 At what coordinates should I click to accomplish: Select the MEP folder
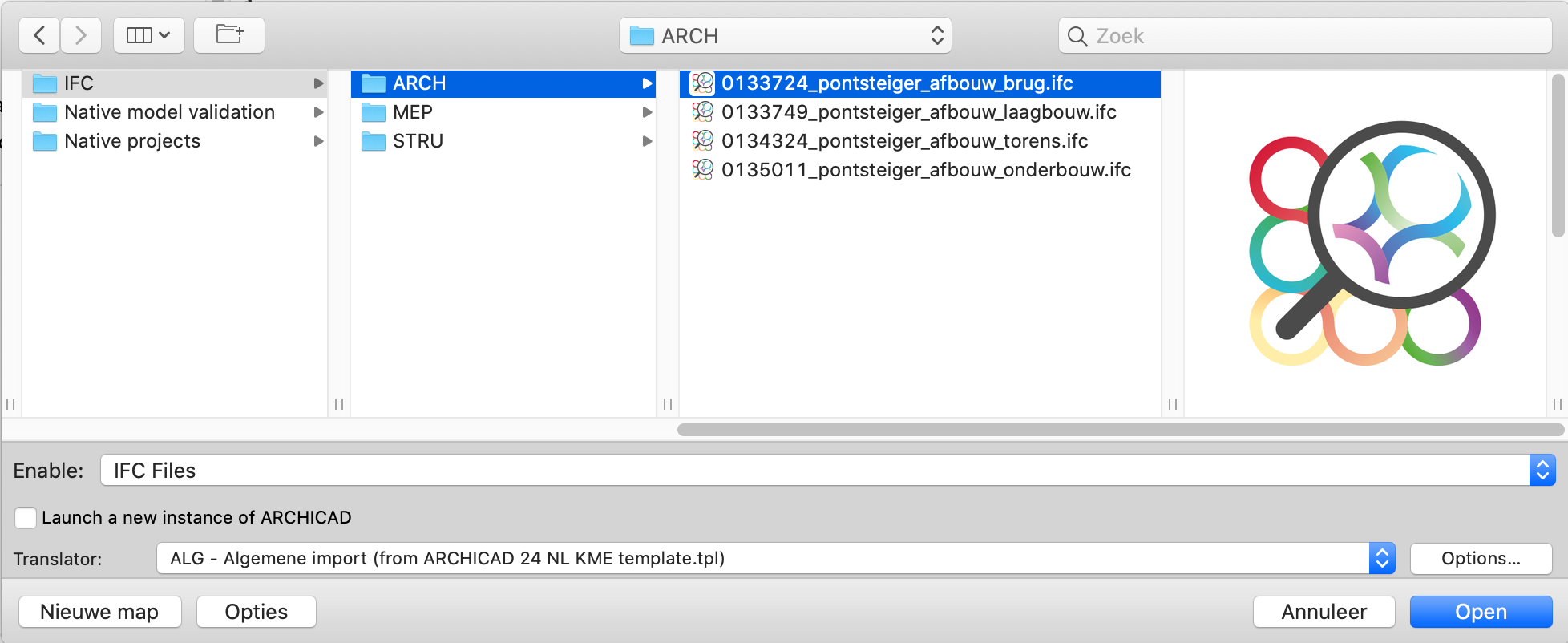click(503, 112)
